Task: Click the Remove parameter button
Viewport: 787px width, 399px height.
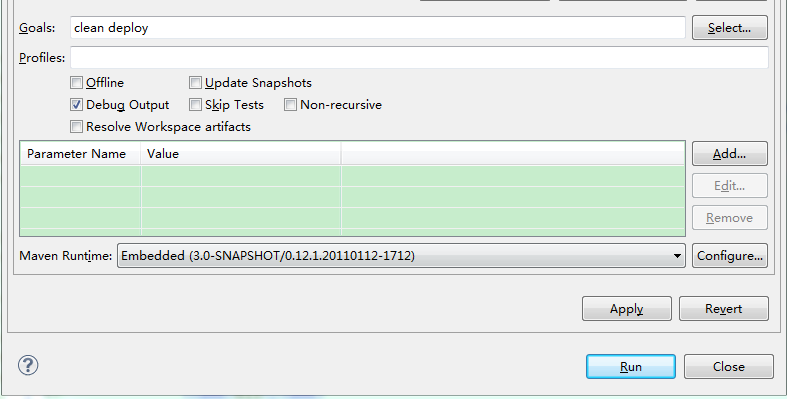Action: [730, 218]
